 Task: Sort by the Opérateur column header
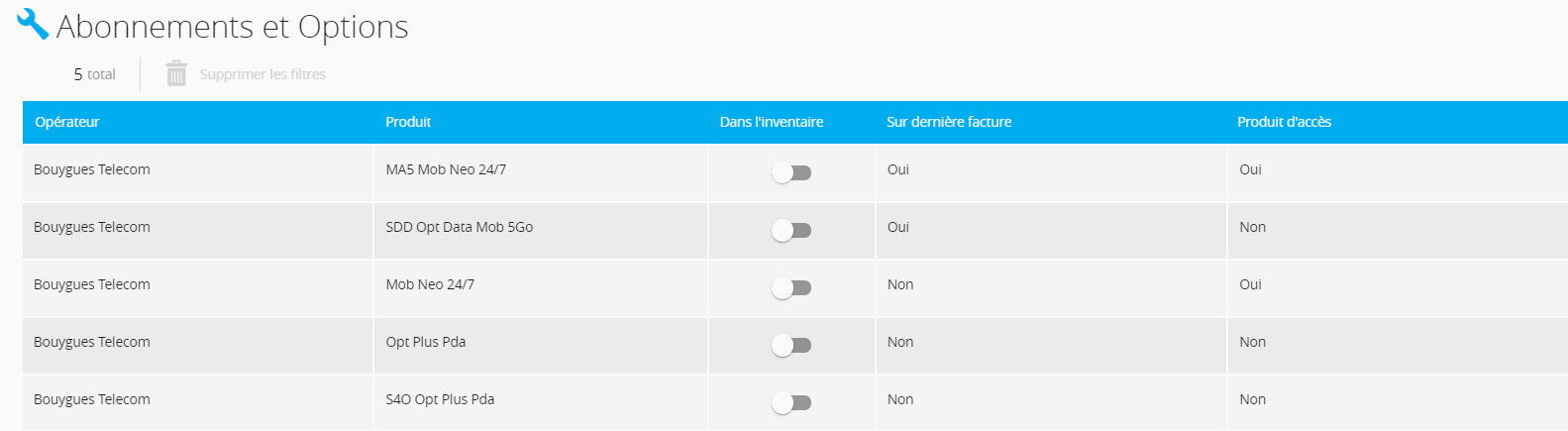pos(67,122)
